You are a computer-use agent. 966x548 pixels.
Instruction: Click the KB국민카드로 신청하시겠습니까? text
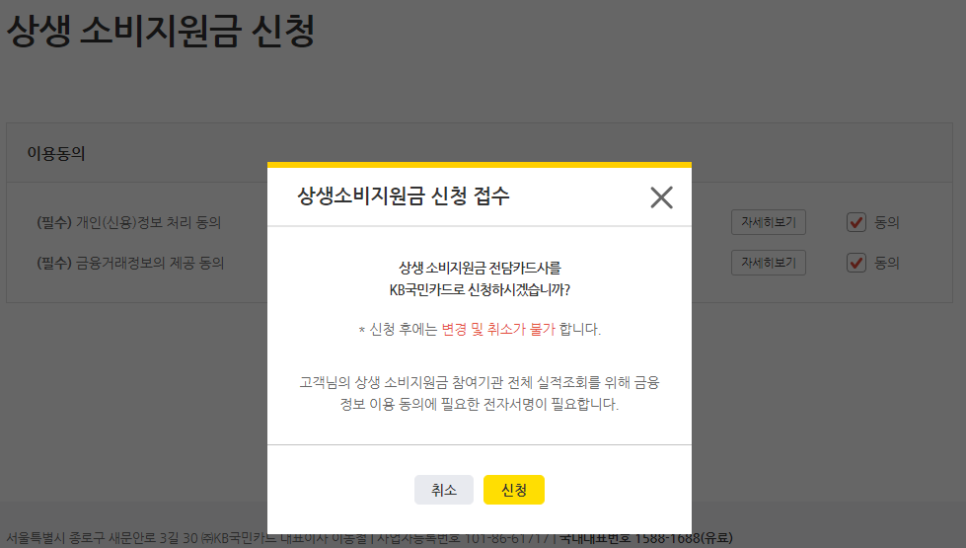pyautogui.click(x=479, y=289)
